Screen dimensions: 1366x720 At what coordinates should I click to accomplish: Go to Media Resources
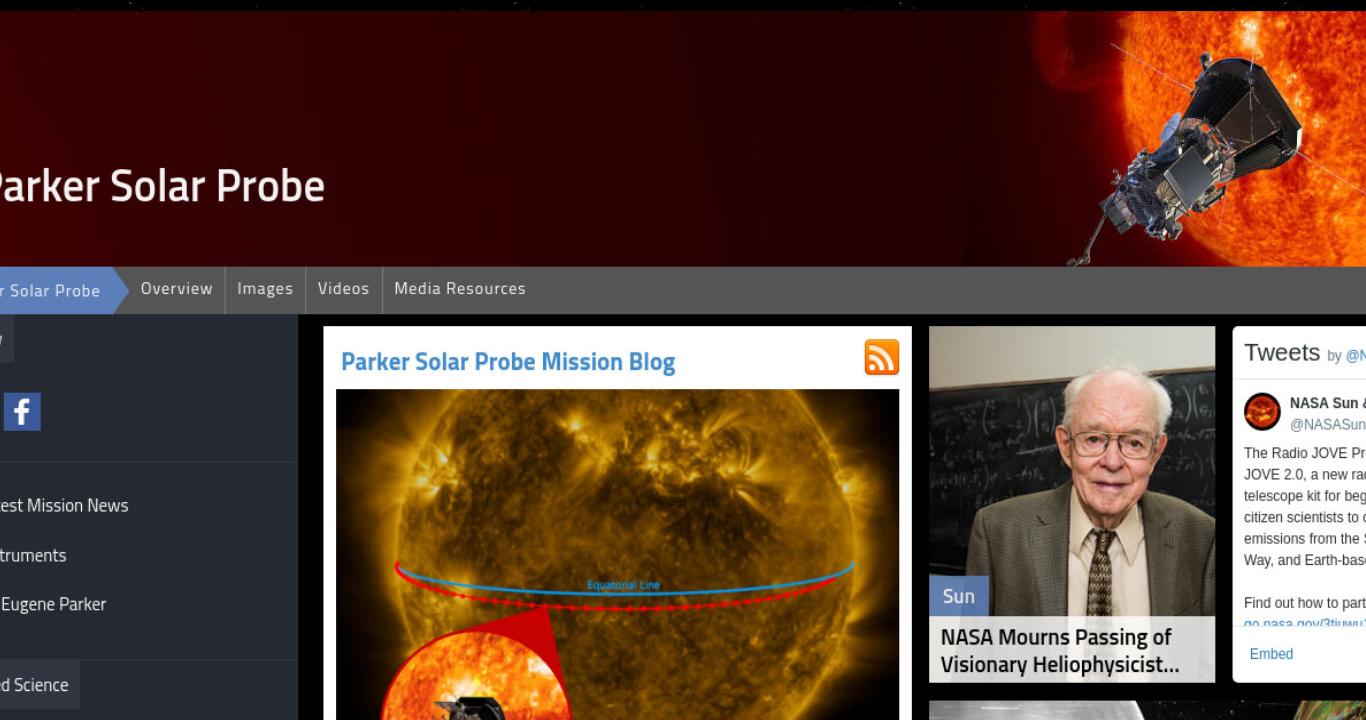pyautogui.click(x=460, y=289)
